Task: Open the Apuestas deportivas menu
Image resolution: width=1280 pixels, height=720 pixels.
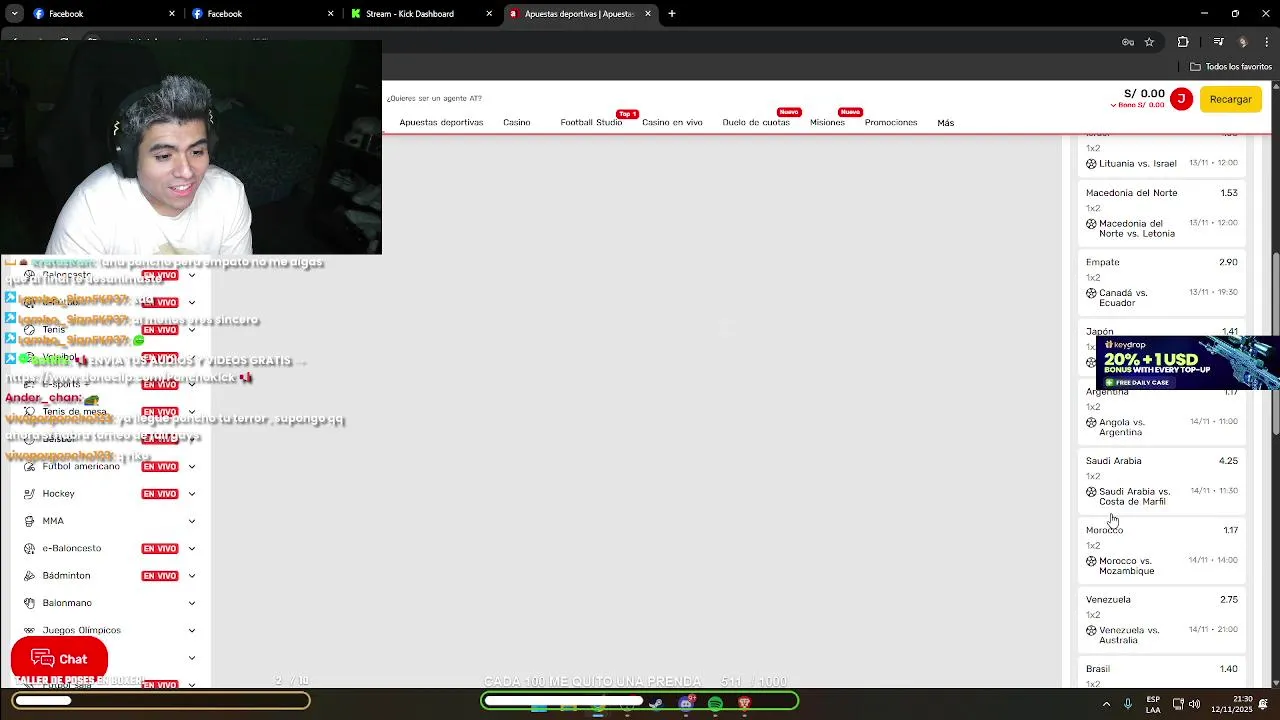Action: [x=441, y=123]
